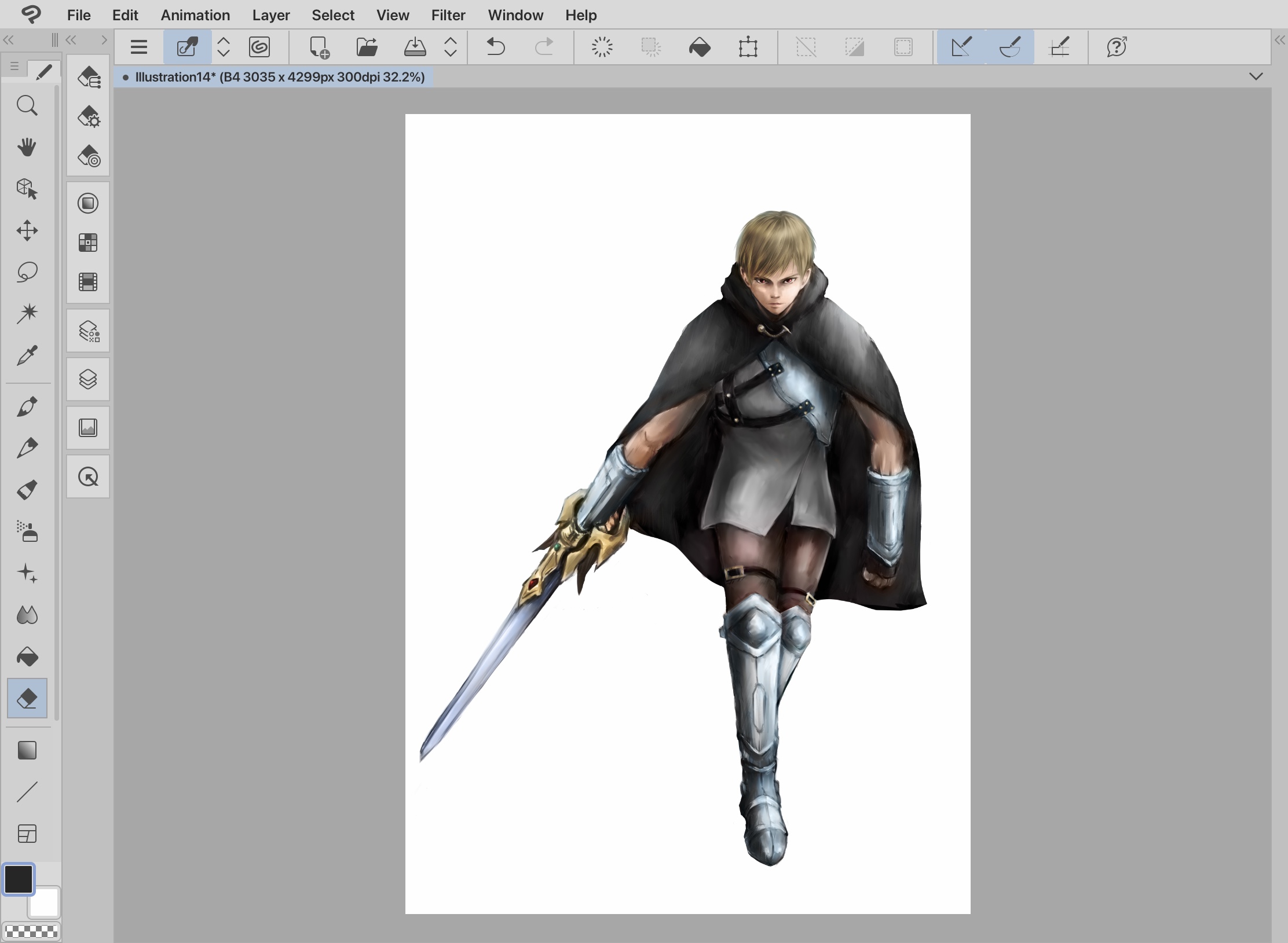This screenshot has width=1288, height=943.
Task: Select the Hand move-canvas tool
Action: coord(27,147)
